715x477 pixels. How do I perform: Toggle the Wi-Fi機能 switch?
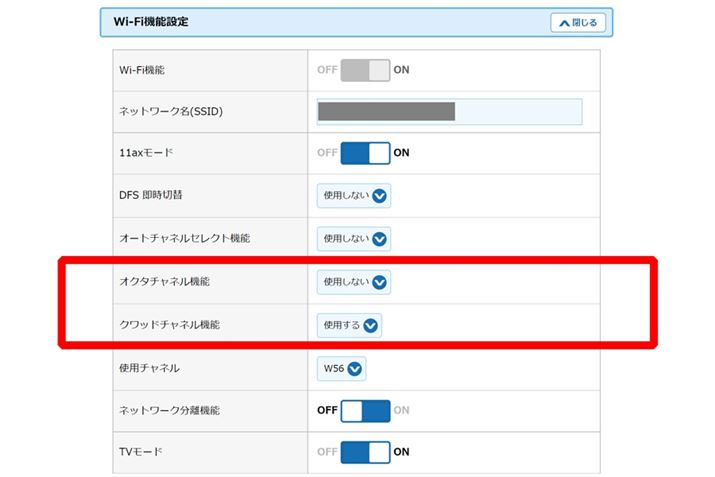[x=365, y=70]
